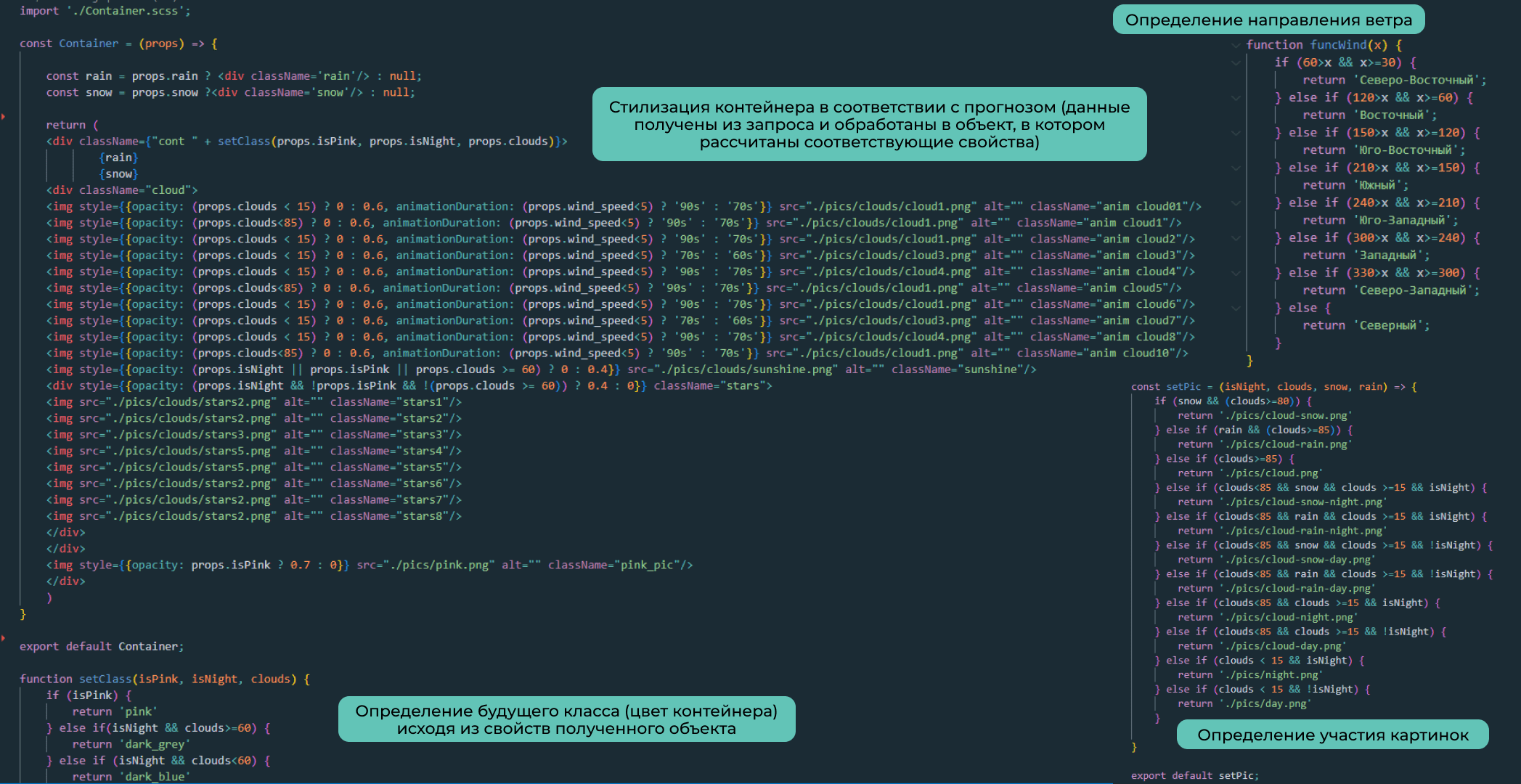Collapse the 'else if (150>x && x>=120)' branch
Viewport: 1521px width, 784px height.
point(1236,133)
